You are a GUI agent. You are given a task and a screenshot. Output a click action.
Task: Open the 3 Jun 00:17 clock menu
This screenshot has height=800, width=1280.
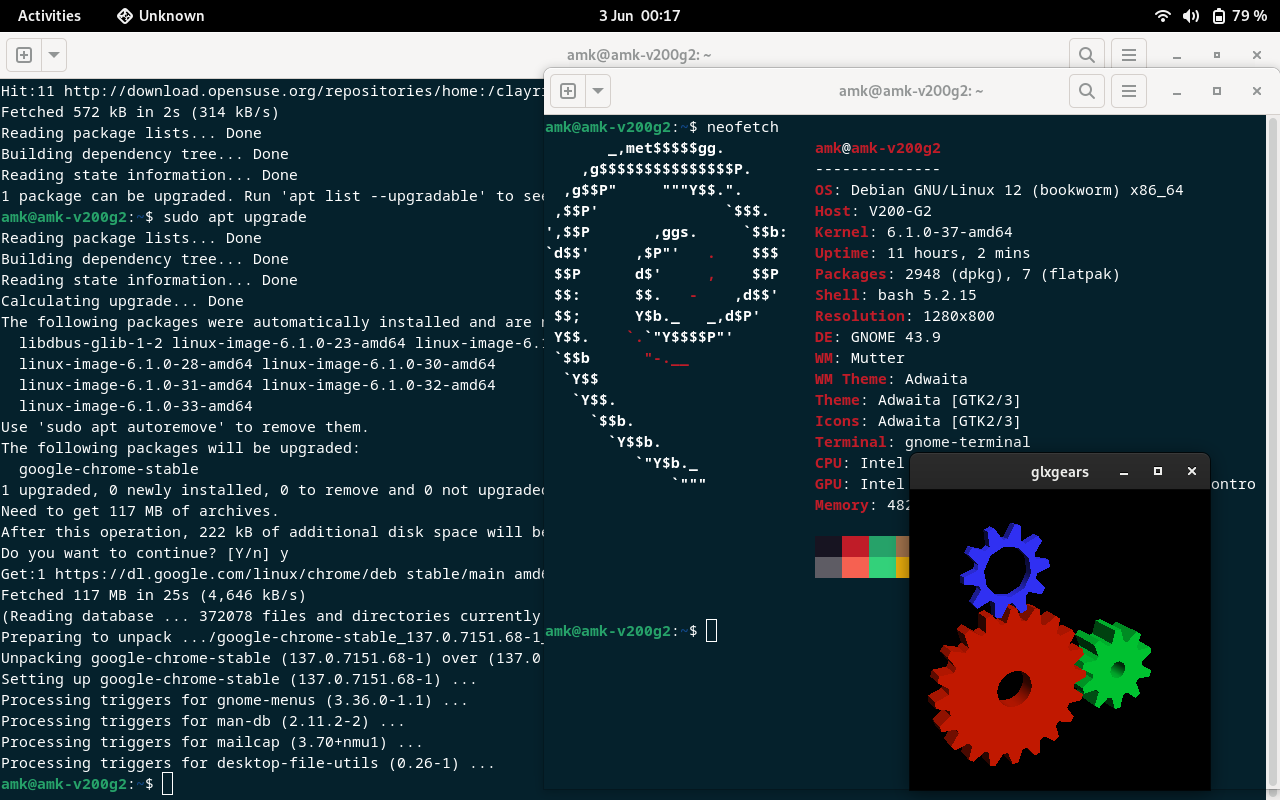point(639,16)
